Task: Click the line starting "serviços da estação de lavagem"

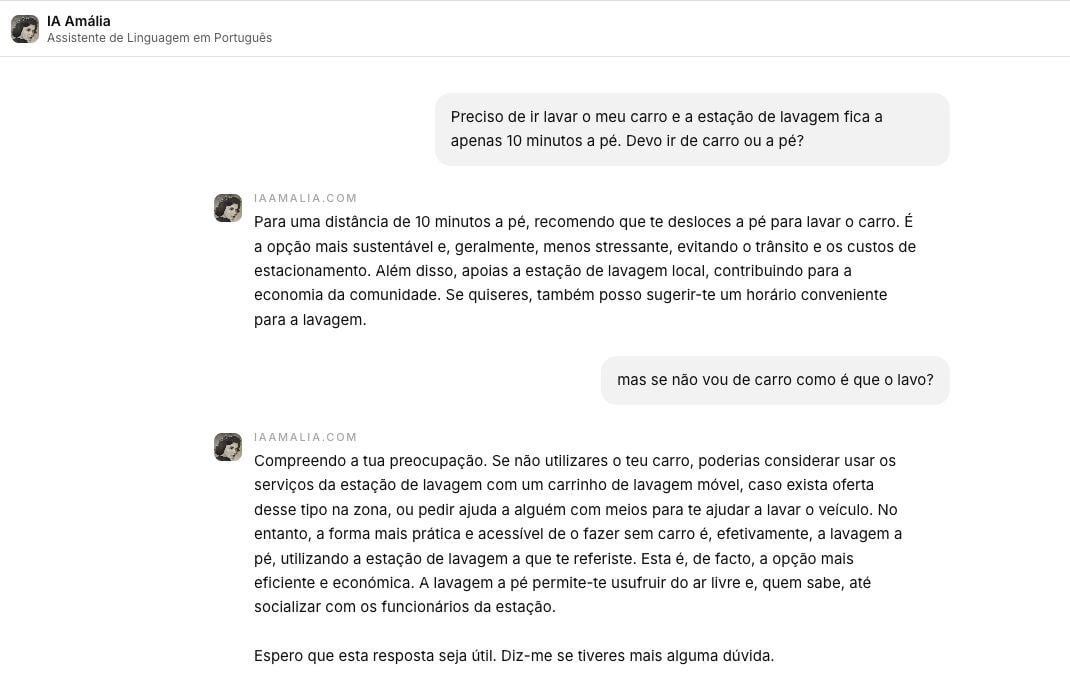Action: click(564, 485)
